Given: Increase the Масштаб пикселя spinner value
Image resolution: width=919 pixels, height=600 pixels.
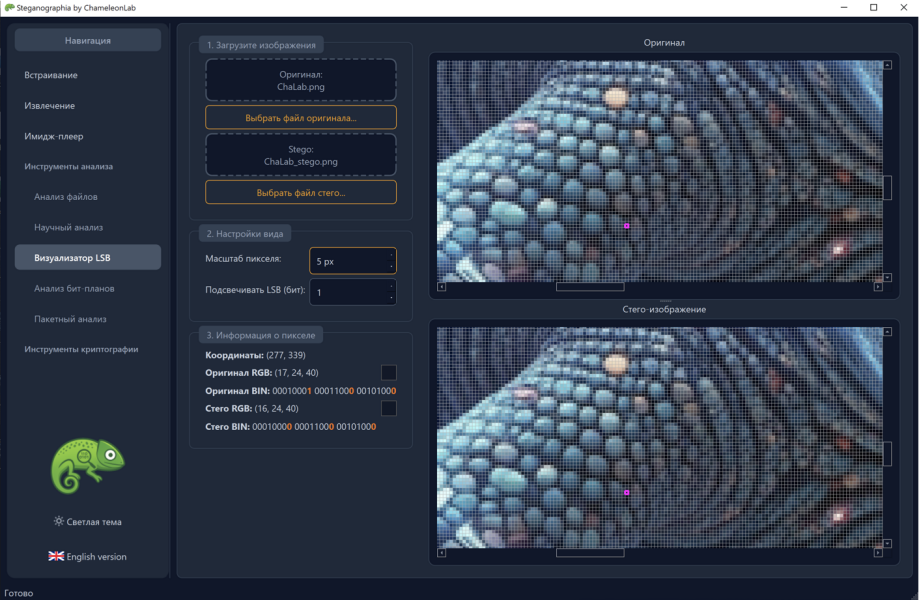Looking at the screenshot, I should (x=391, y=255).
